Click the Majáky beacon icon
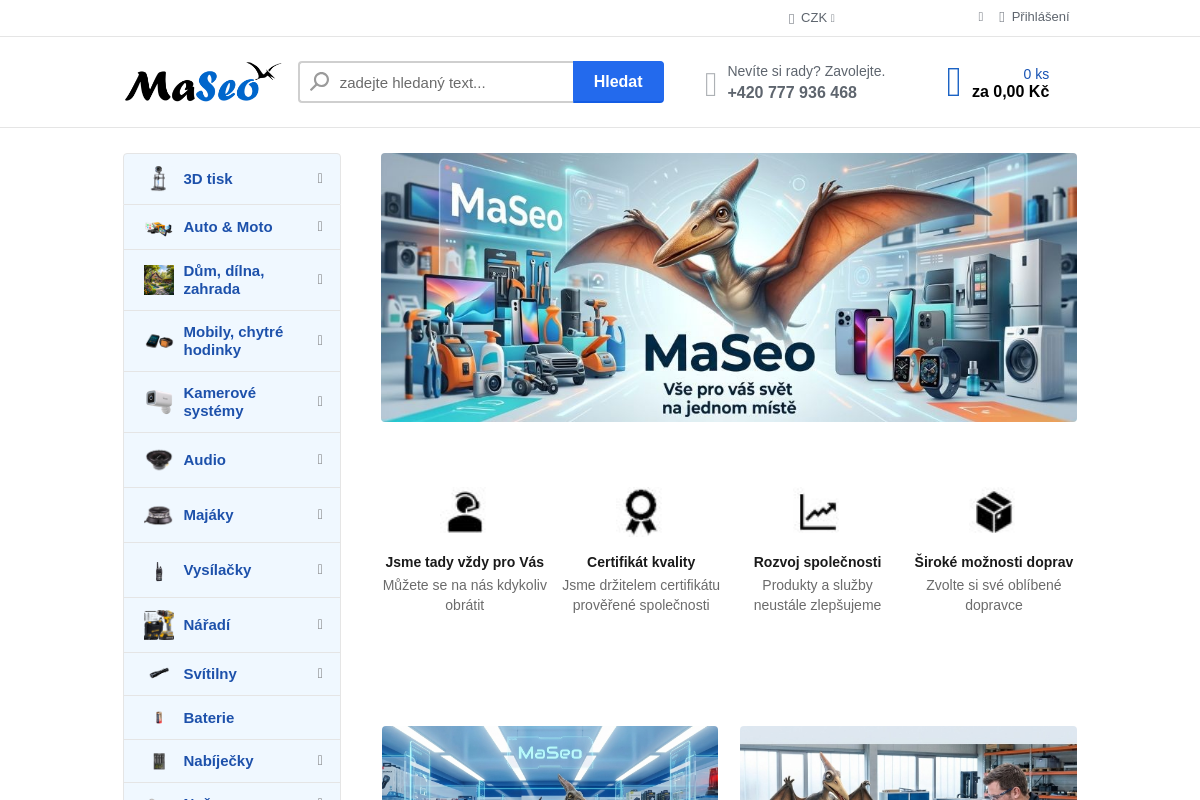Image resolution: width=1200 pixels, height=800 pixels. click(159, 515)
